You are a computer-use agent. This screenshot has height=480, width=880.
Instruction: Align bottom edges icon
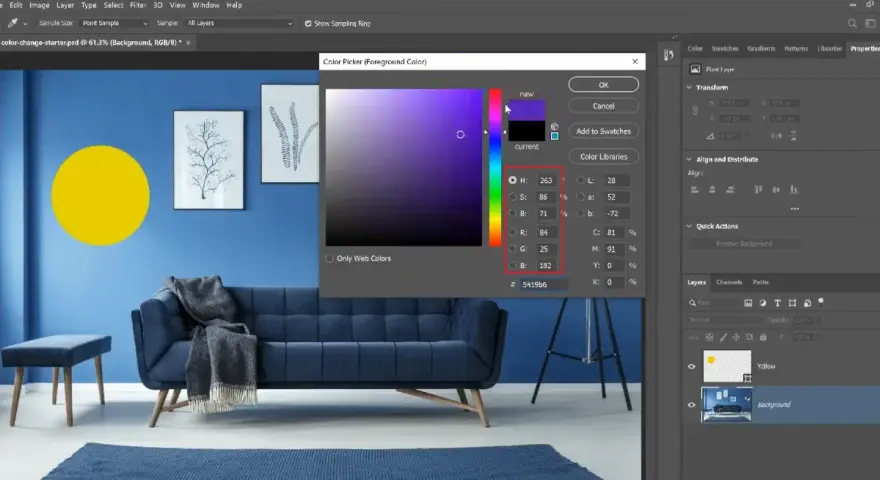click(x=794, y=190)
